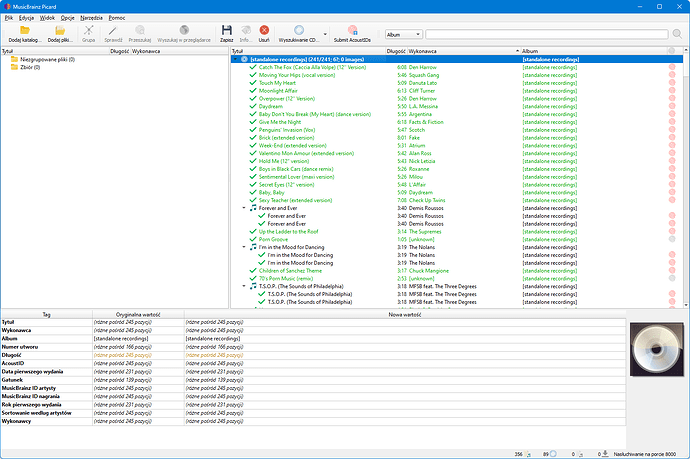Open the Narzędzia menu
Image resolution: width=690 pixels, height=459 pixels.
tap(91, 18)
